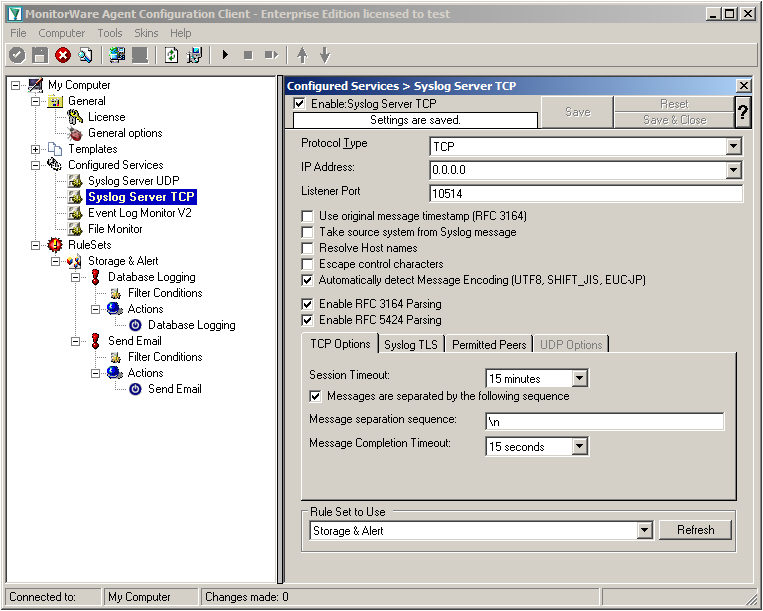Click the Templates documents icon in tree
763x611 pixels.
coord(55,149)
